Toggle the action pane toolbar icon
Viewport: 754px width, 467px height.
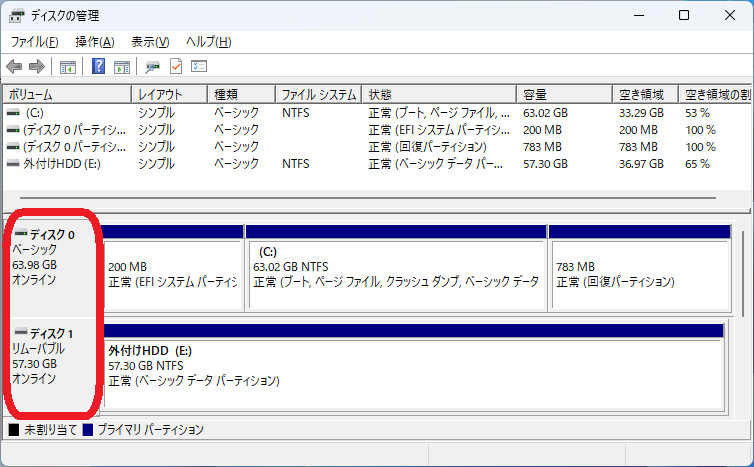[122, 67]
